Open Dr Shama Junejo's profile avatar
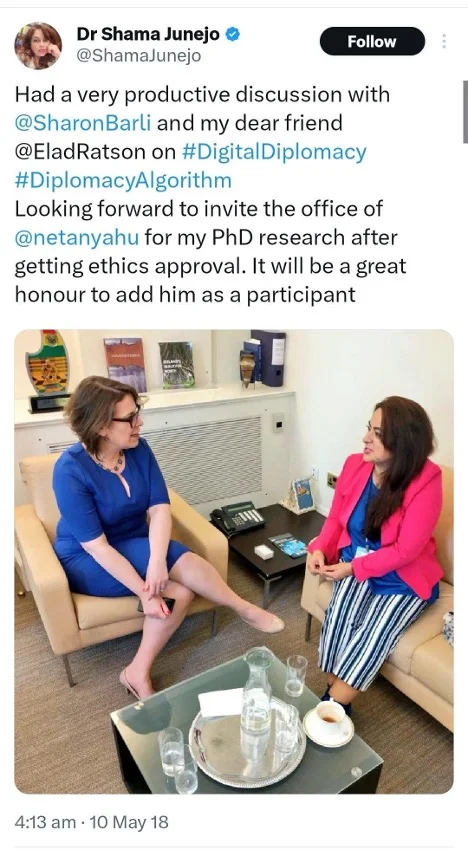Screen dimensions: 468x850 pos(37,46)
